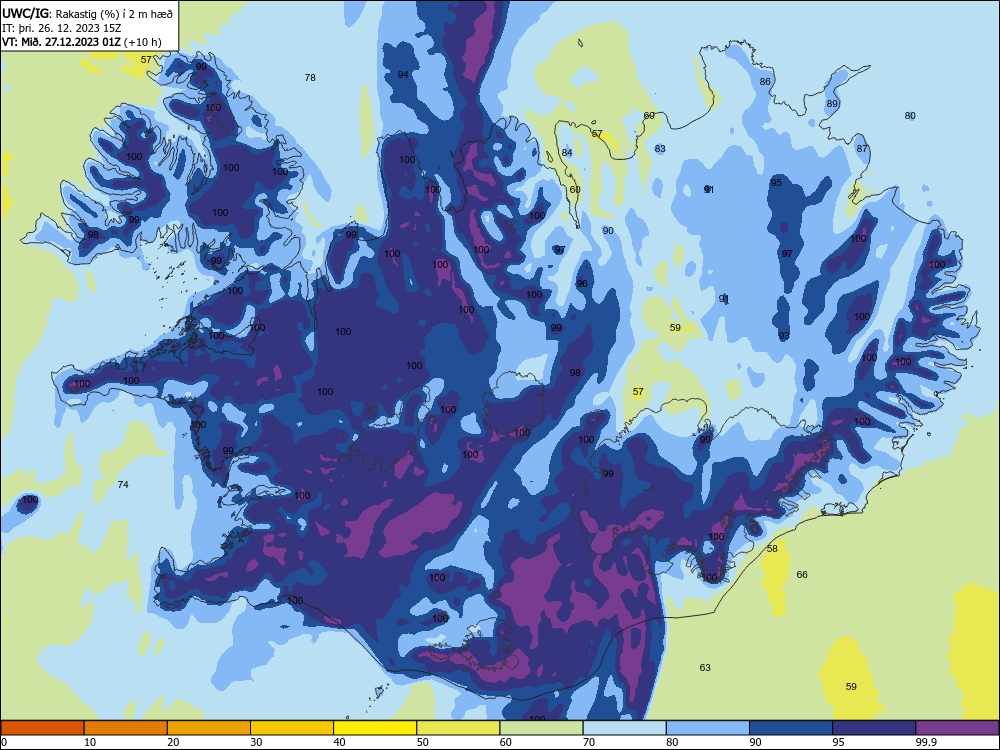This screenshot has height=750, width=1000.
Task: Click the map reading '83'
Action: coord(660,149)
